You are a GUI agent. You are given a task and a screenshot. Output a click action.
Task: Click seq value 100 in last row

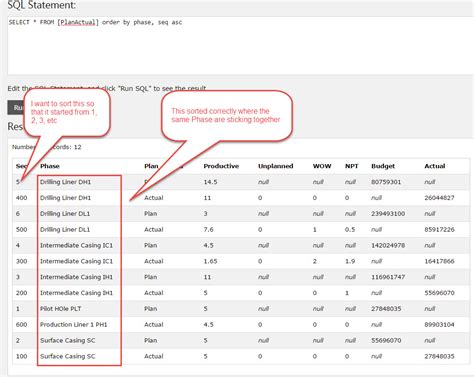click(21, 356)
